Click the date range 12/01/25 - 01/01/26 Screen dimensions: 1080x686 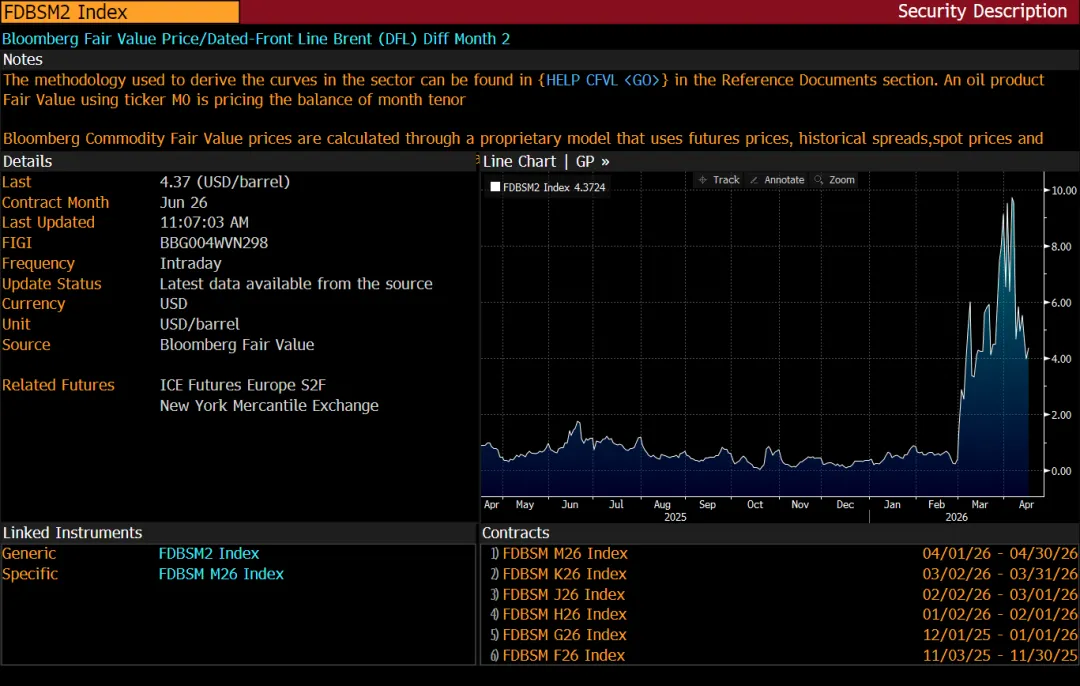[x=1000, y=635]
